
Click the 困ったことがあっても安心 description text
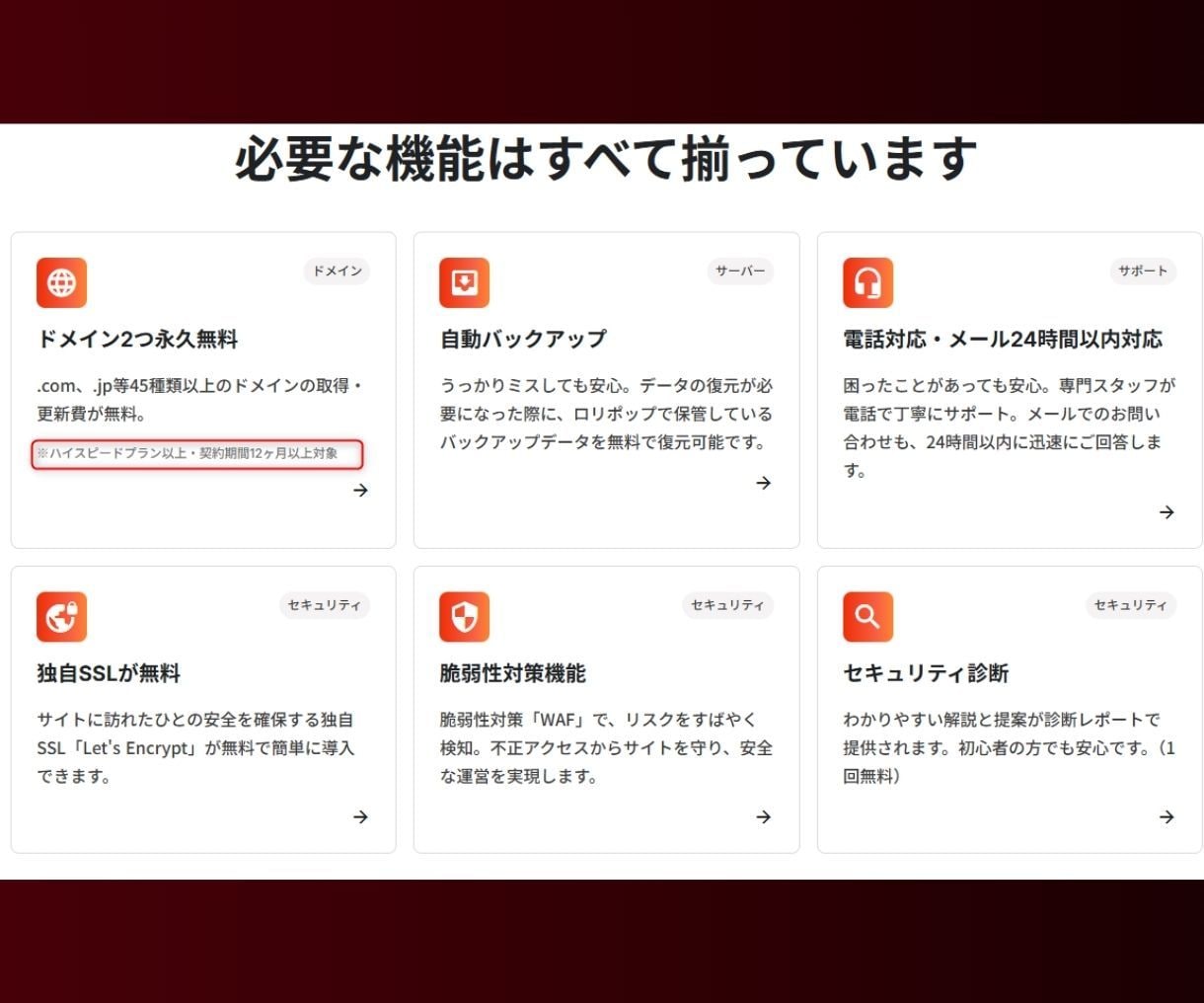point(1010,427)
